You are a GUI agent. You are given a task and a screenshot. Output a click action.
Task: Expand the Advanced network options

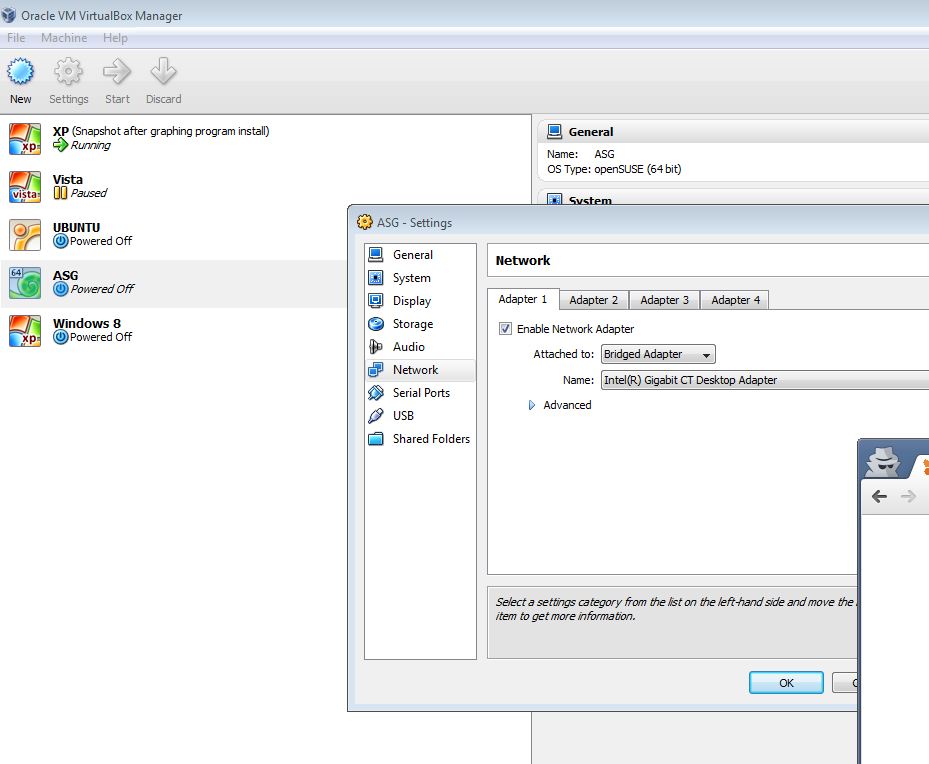(532, 405)
